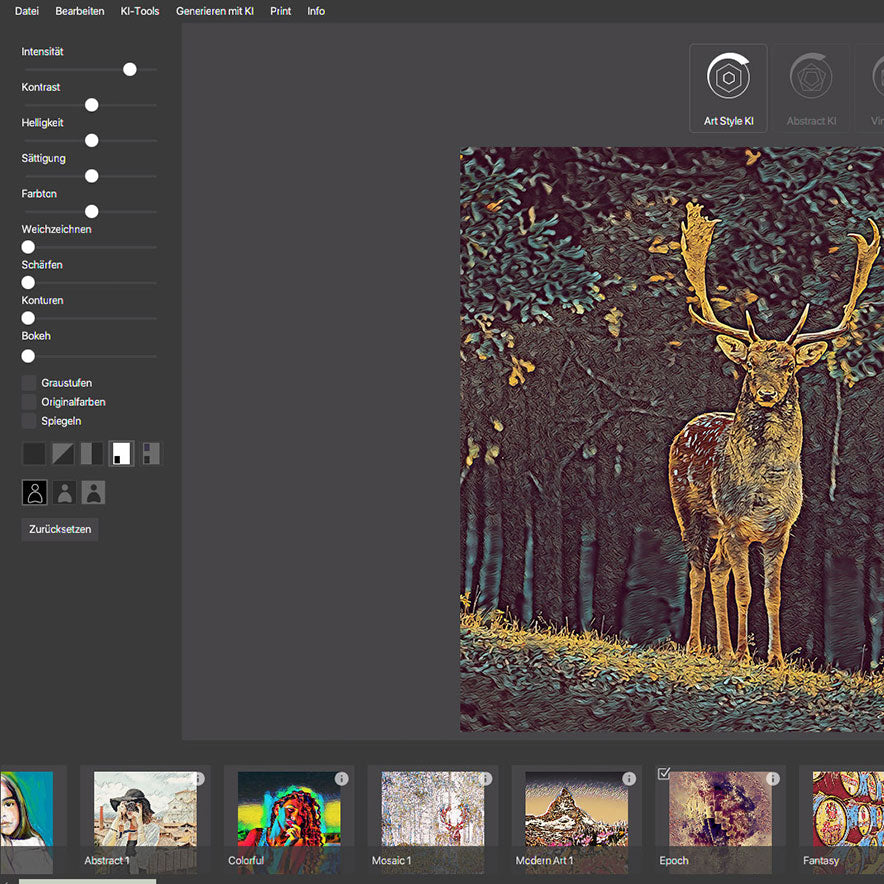This screenshot has height=884, width=884.
Task: Apply the Modern Art 1 style thumbnail
Action: (x=577, y=822)
